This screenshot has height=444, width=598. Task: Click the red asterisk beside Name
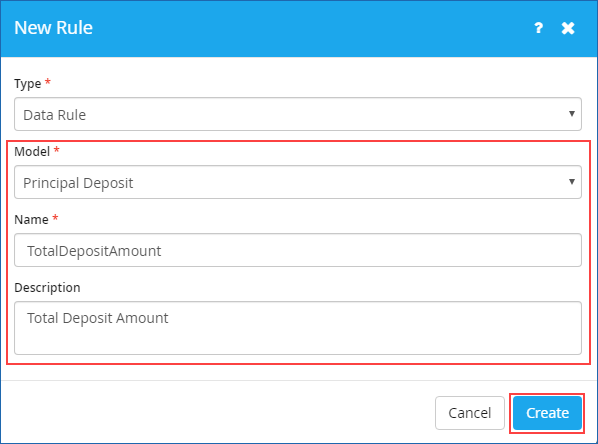(55, 217)
